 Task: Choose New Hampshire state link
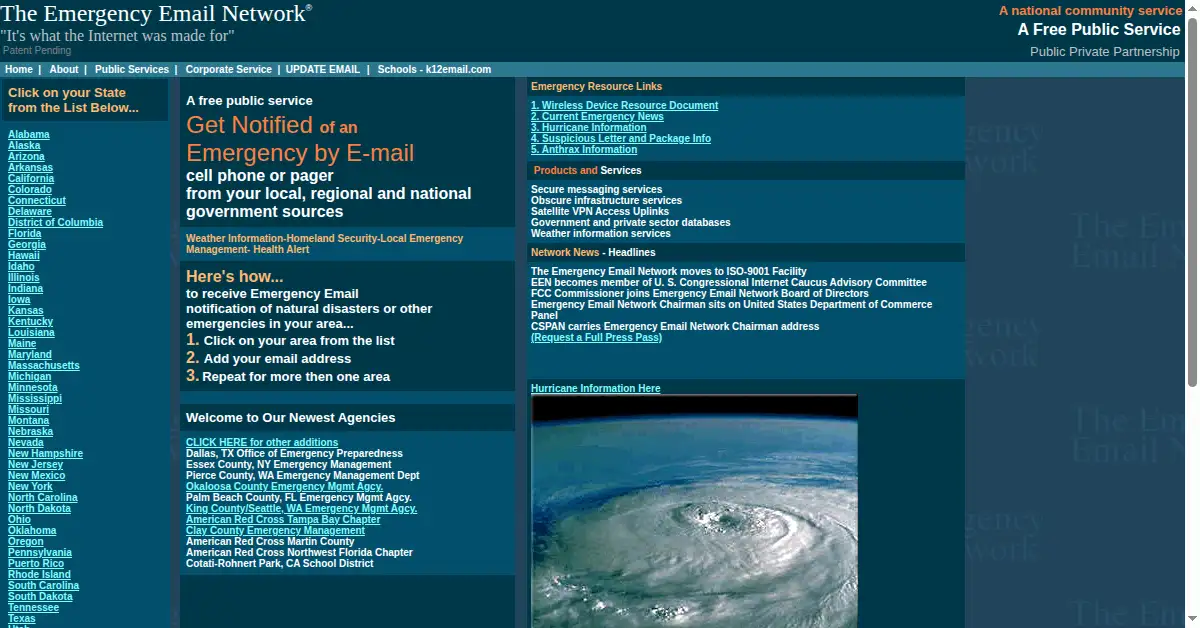pyautogui.click(x=45, y=453)
